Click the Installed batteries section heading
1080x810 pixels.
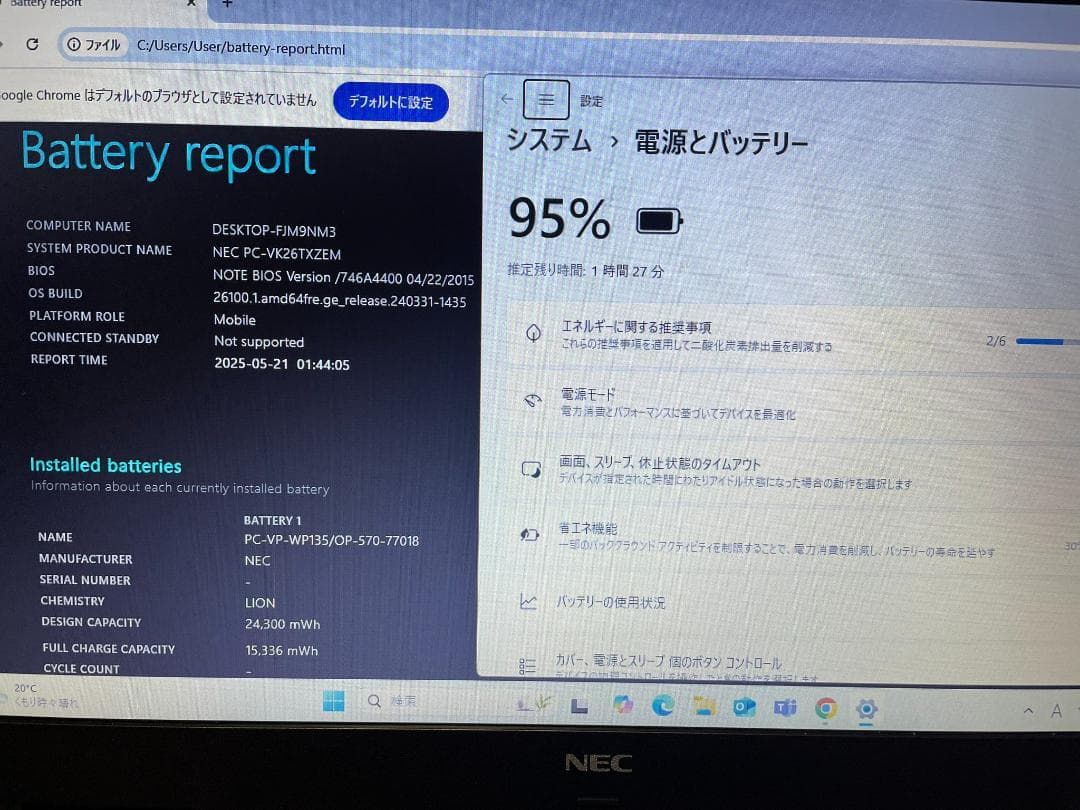[x=105, y=465]
